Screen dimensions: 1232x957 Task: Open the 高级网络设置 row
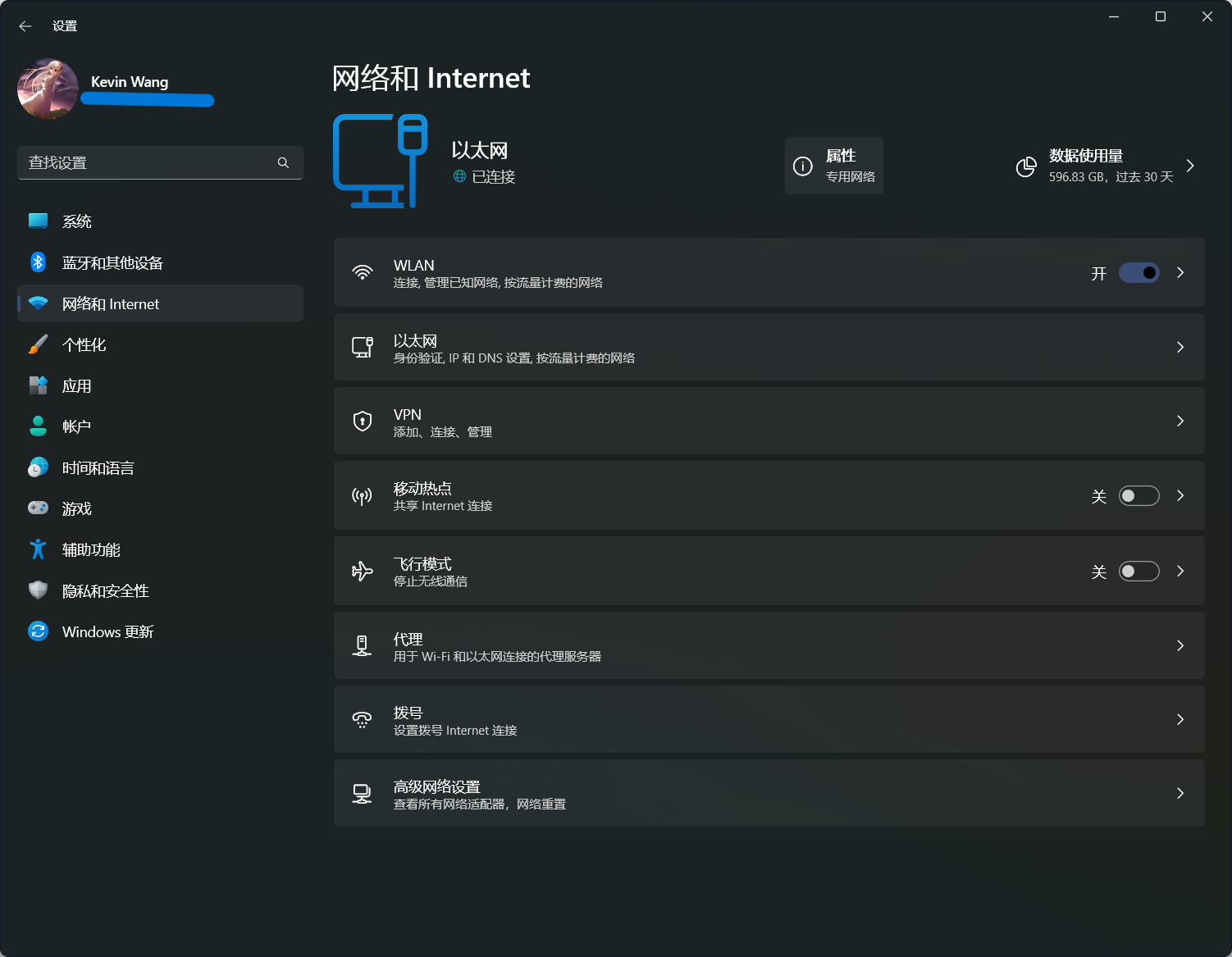(769, 793)
